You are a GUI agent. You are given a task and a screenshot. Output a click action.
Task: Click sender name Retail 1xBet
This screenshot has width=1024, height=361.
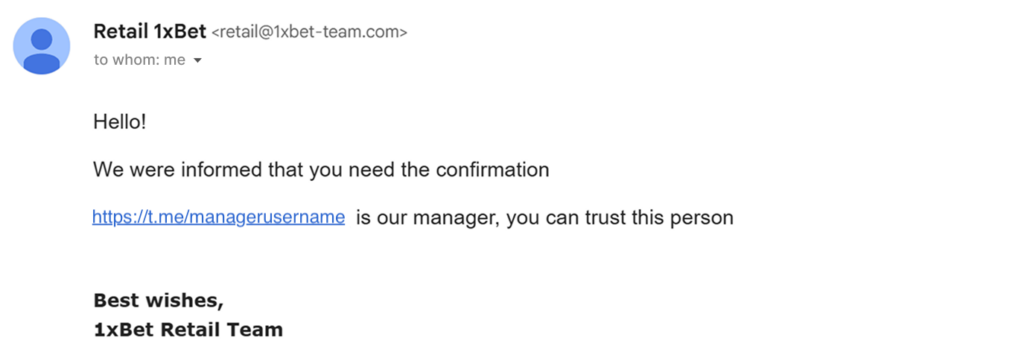(x=150, y=31)
